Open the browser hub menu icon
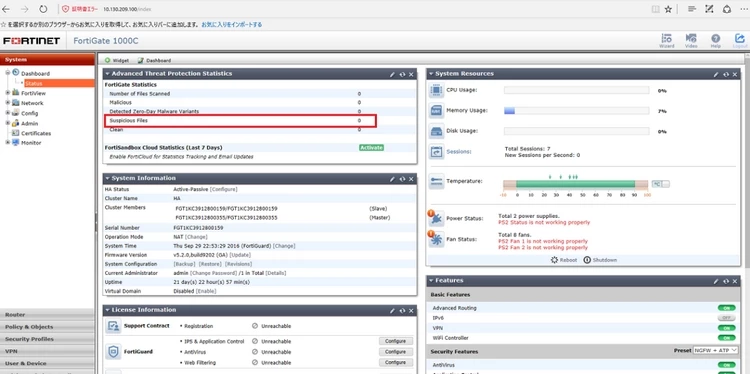This screenshot has width=750, height=374. [692, 9]
